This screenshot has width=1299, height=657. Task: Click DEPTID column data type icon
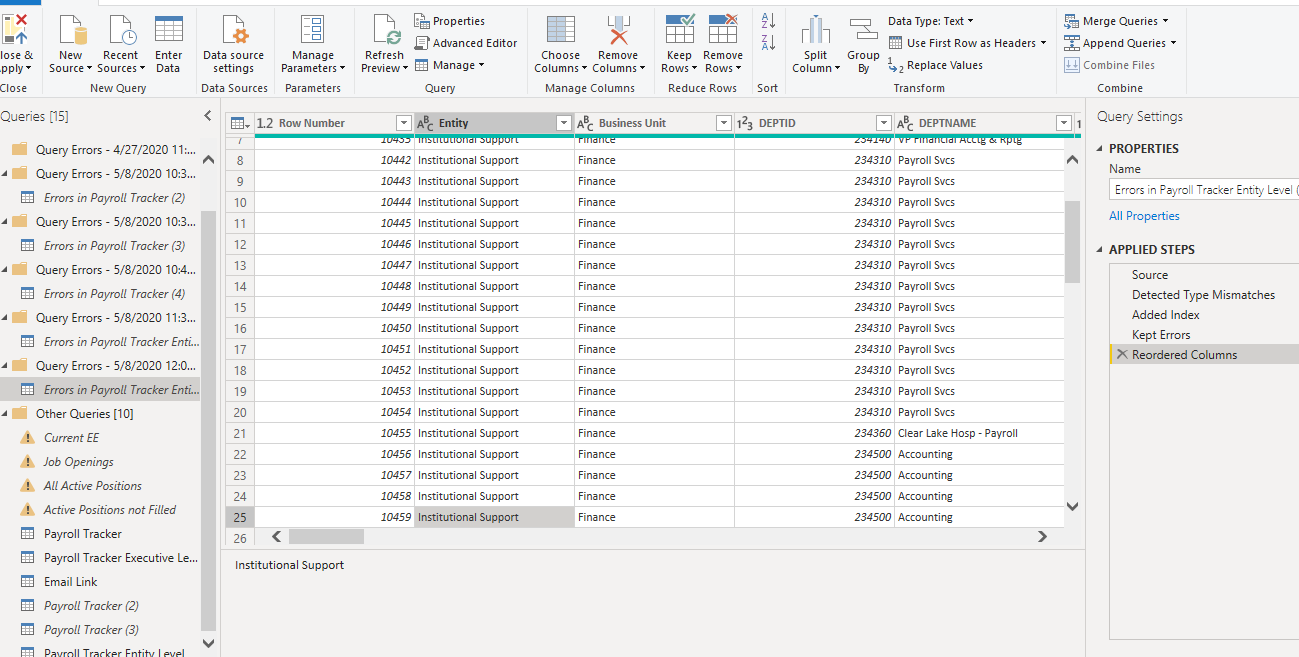tap(745, 123)
